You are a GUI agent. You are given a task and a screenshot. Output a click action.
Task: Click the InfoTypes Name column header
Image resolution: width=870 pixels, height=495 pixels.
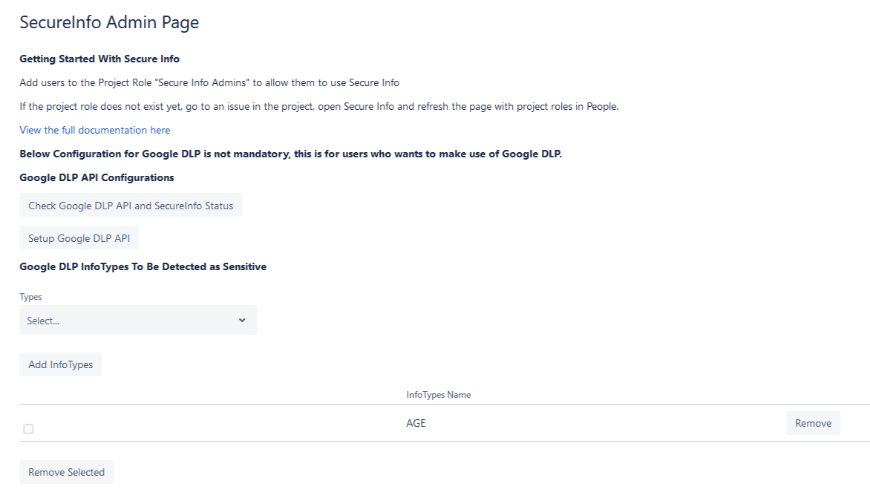[438, 395]
